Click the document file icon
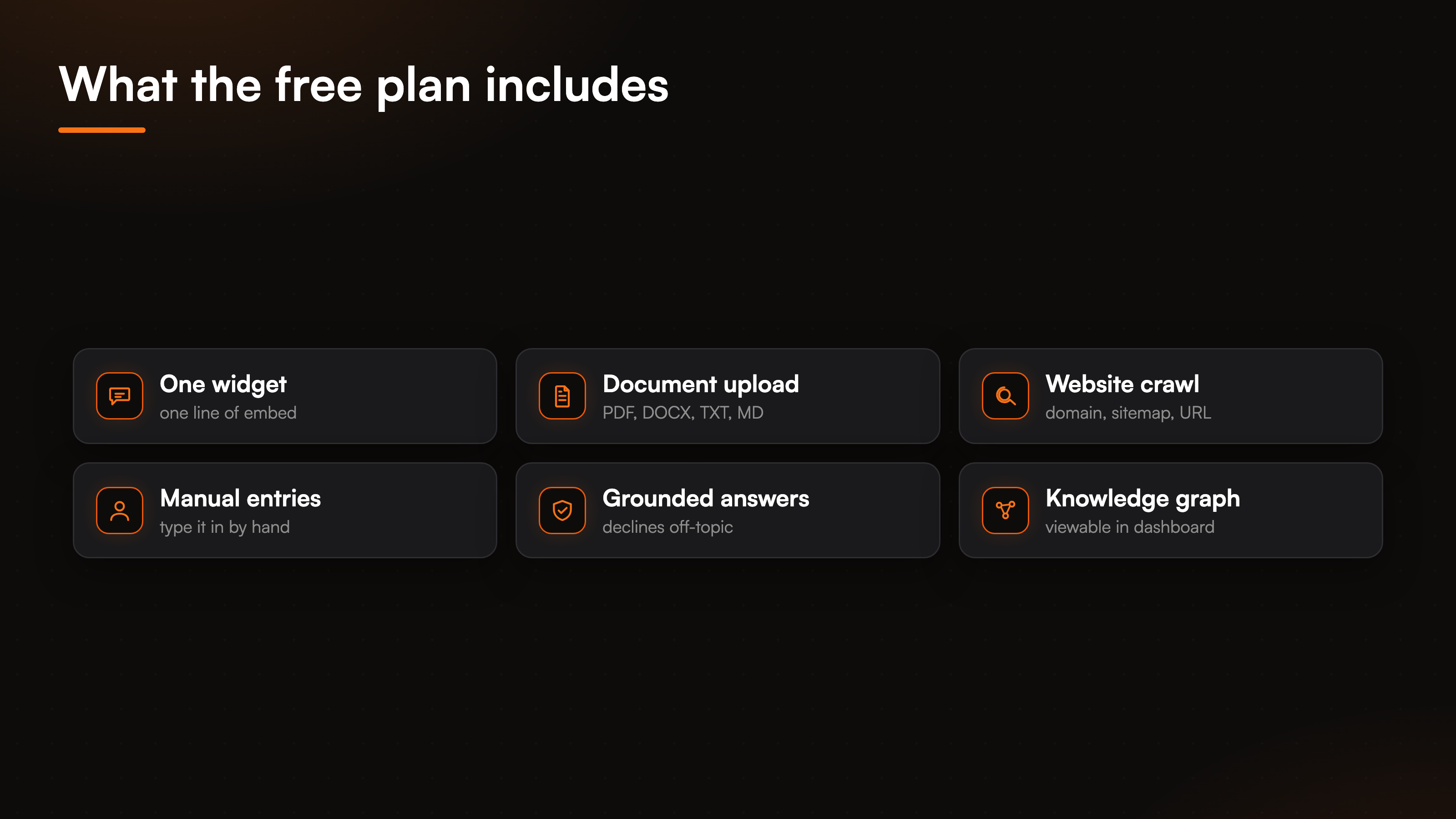This screenshot has width=1456, height=819. (562, 396)
